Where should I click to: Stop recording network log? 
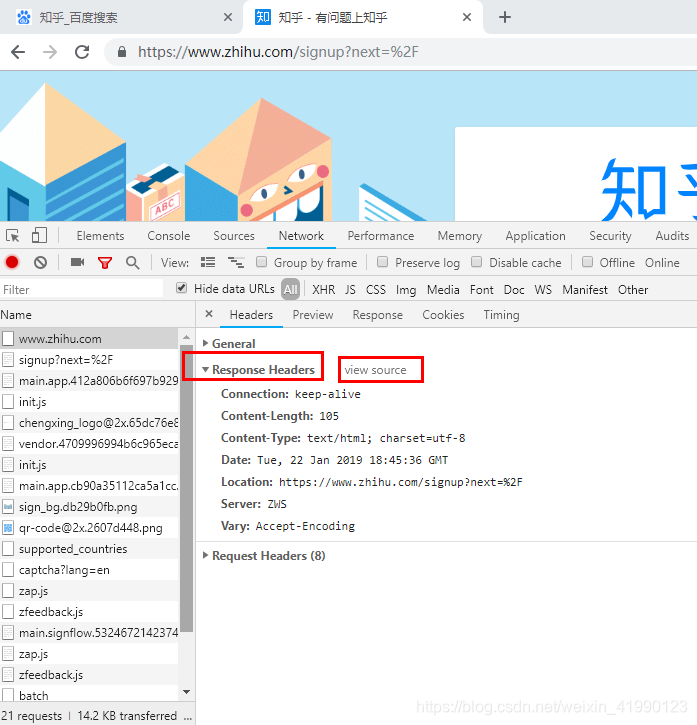click(12, 263)
